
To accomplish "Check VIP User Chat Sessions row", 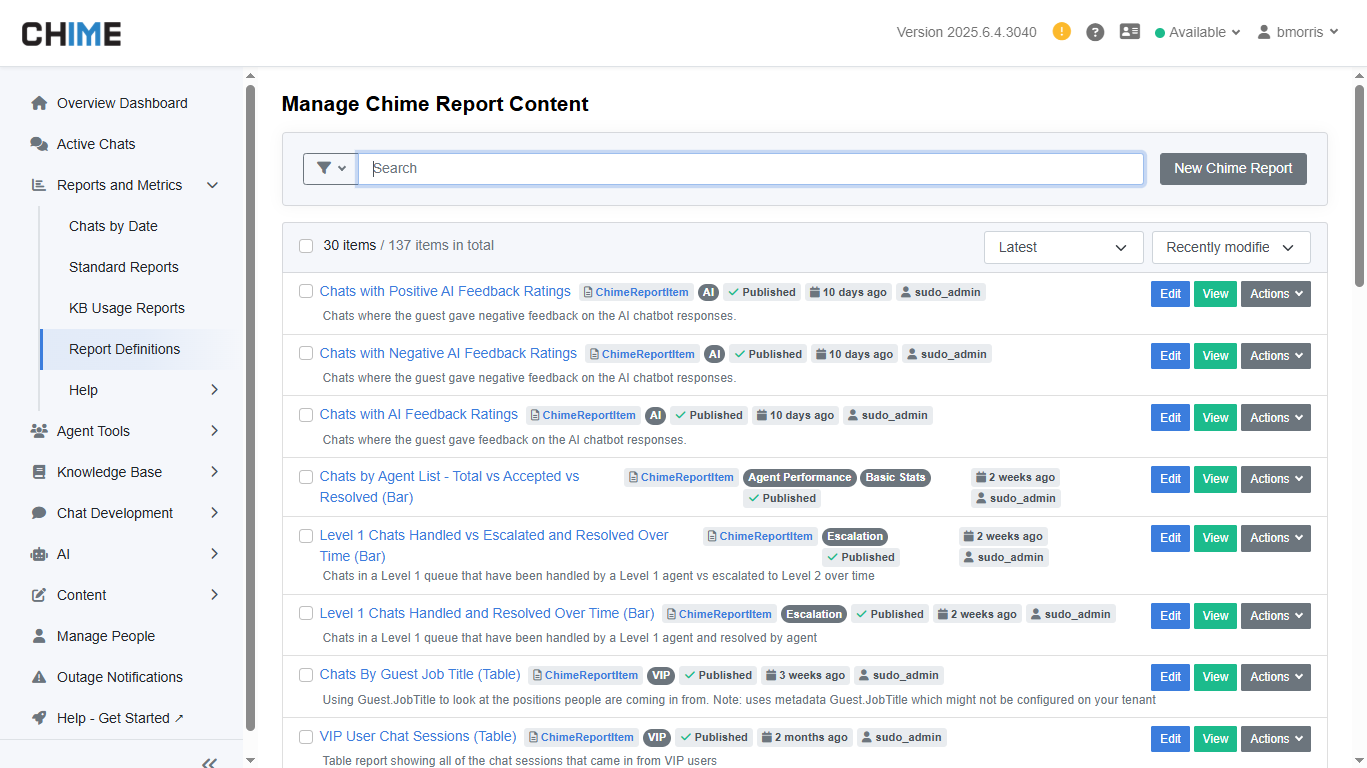I will click(306, 737).
